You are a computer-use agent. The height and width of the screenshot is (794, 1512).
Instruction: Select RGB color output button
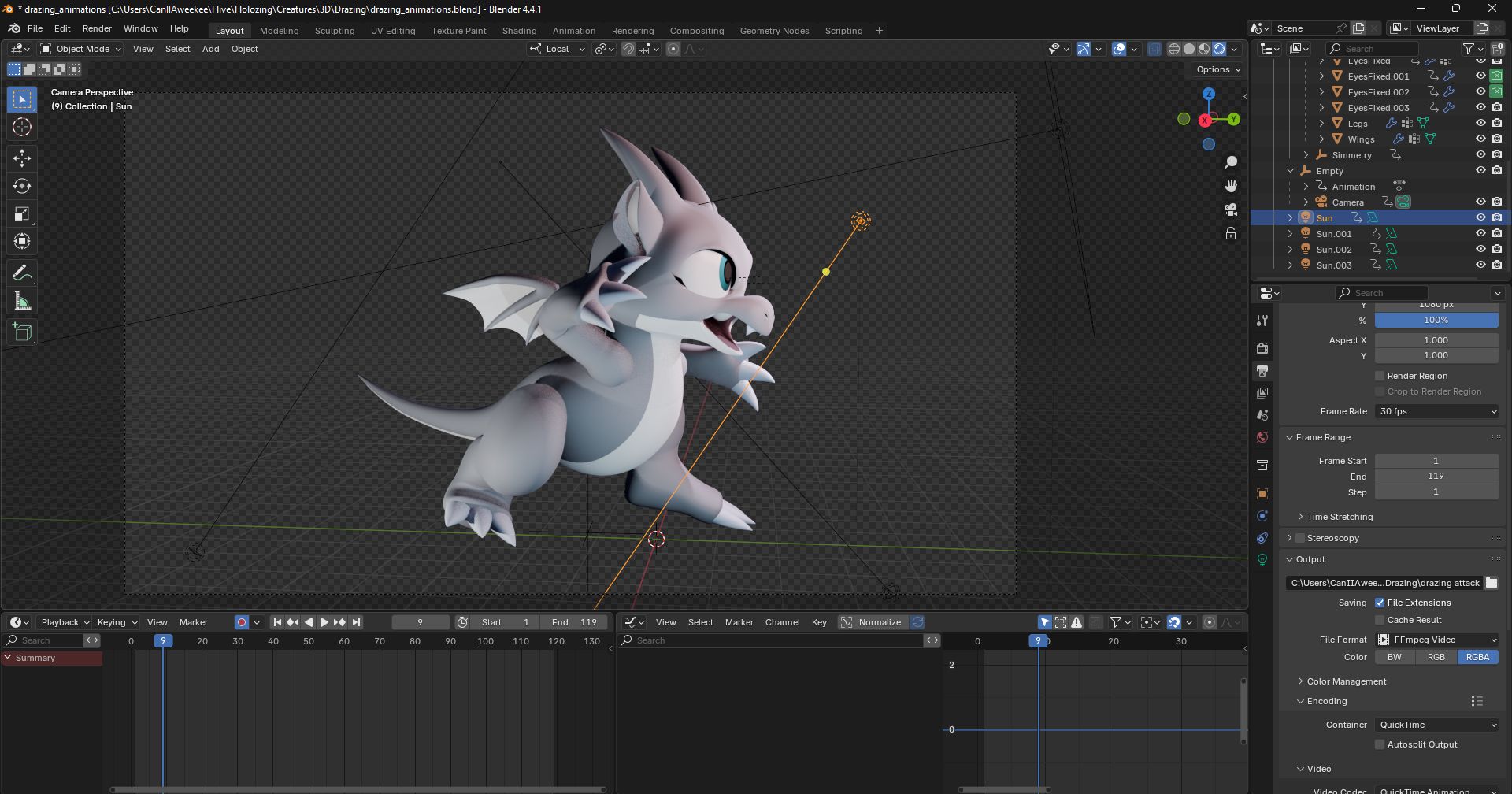[1436, 657]
